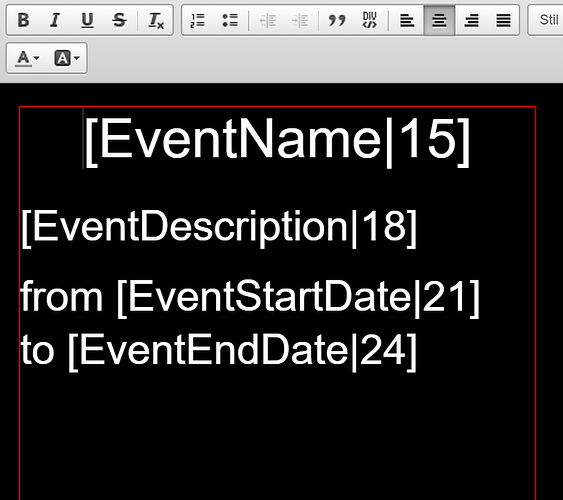Open the text color dropdown
563x500 pixels.
[x=27, y=58]
